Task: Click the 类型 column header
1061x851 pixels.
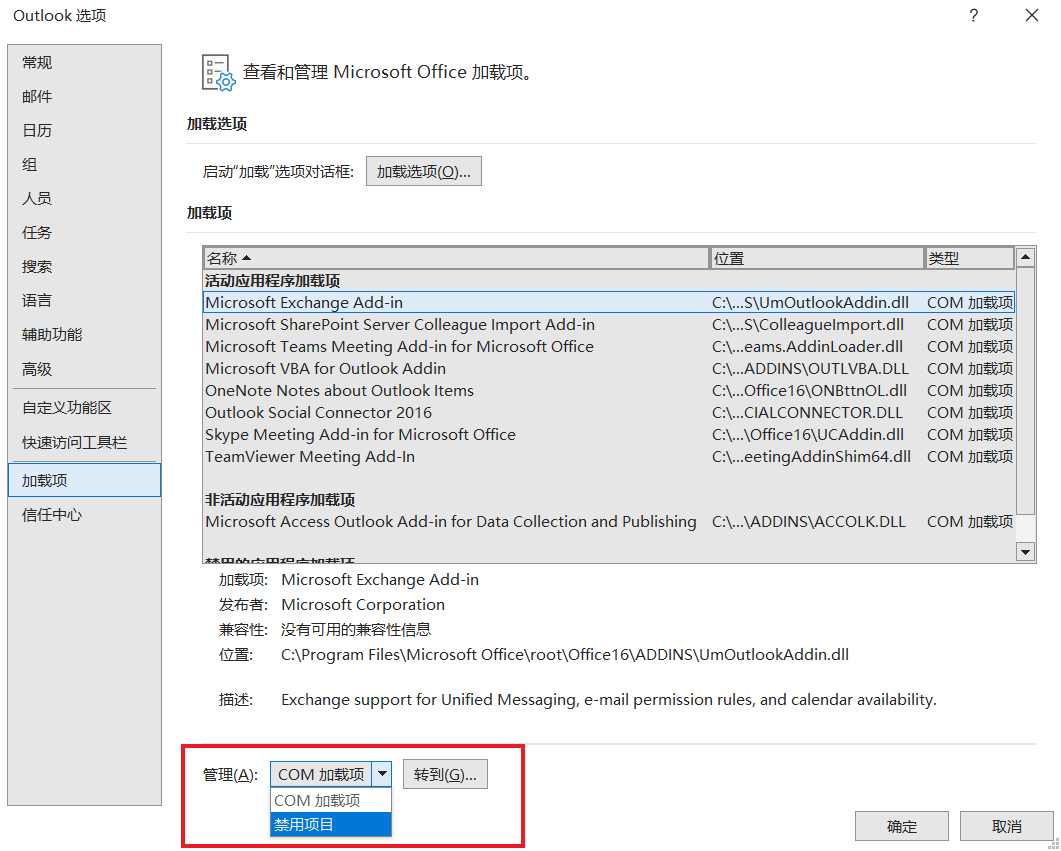Action: tap(968, 258)
